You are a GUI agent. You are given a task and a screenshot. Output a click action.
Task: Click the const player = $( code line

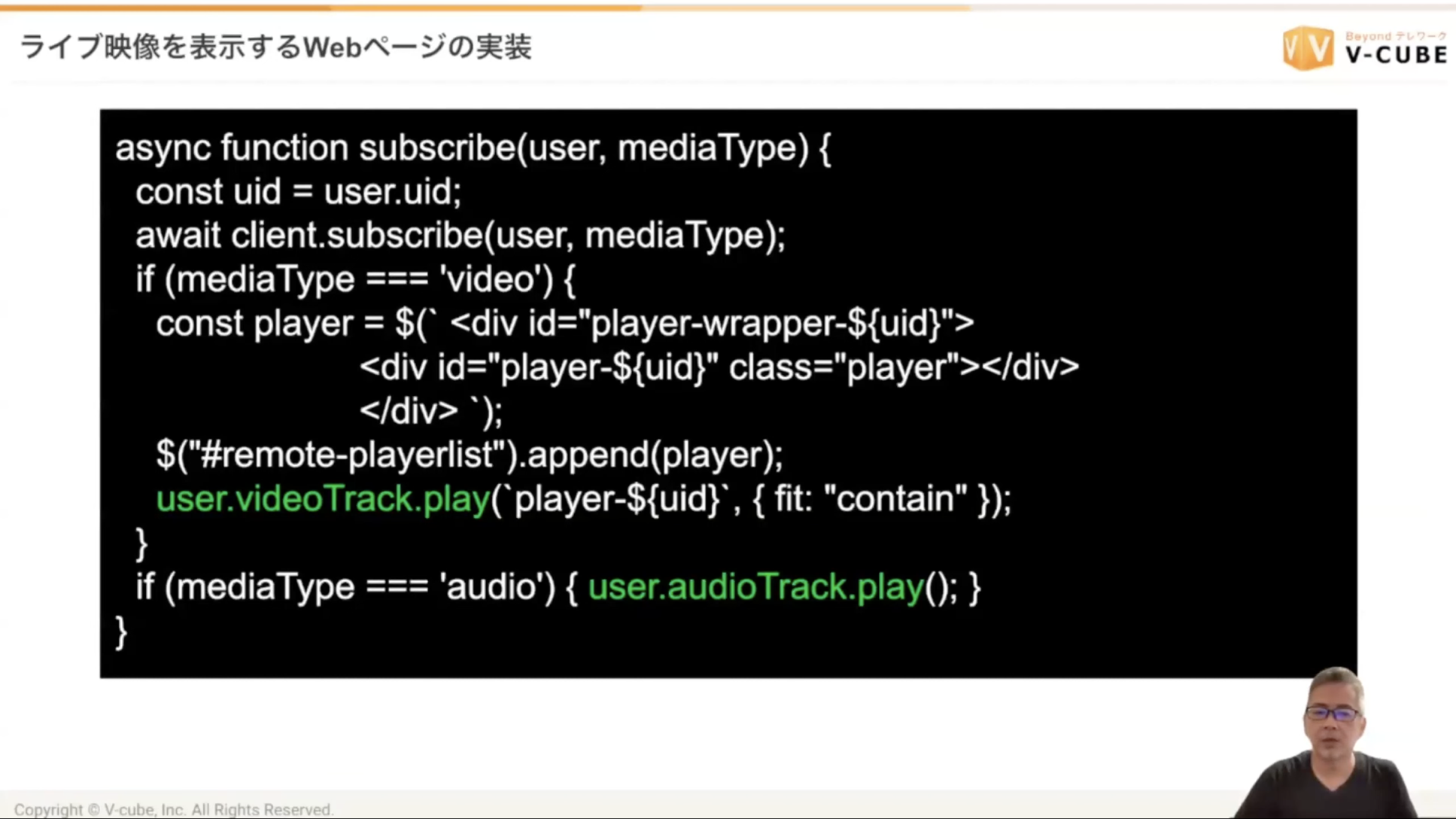(x=564, y=324)
